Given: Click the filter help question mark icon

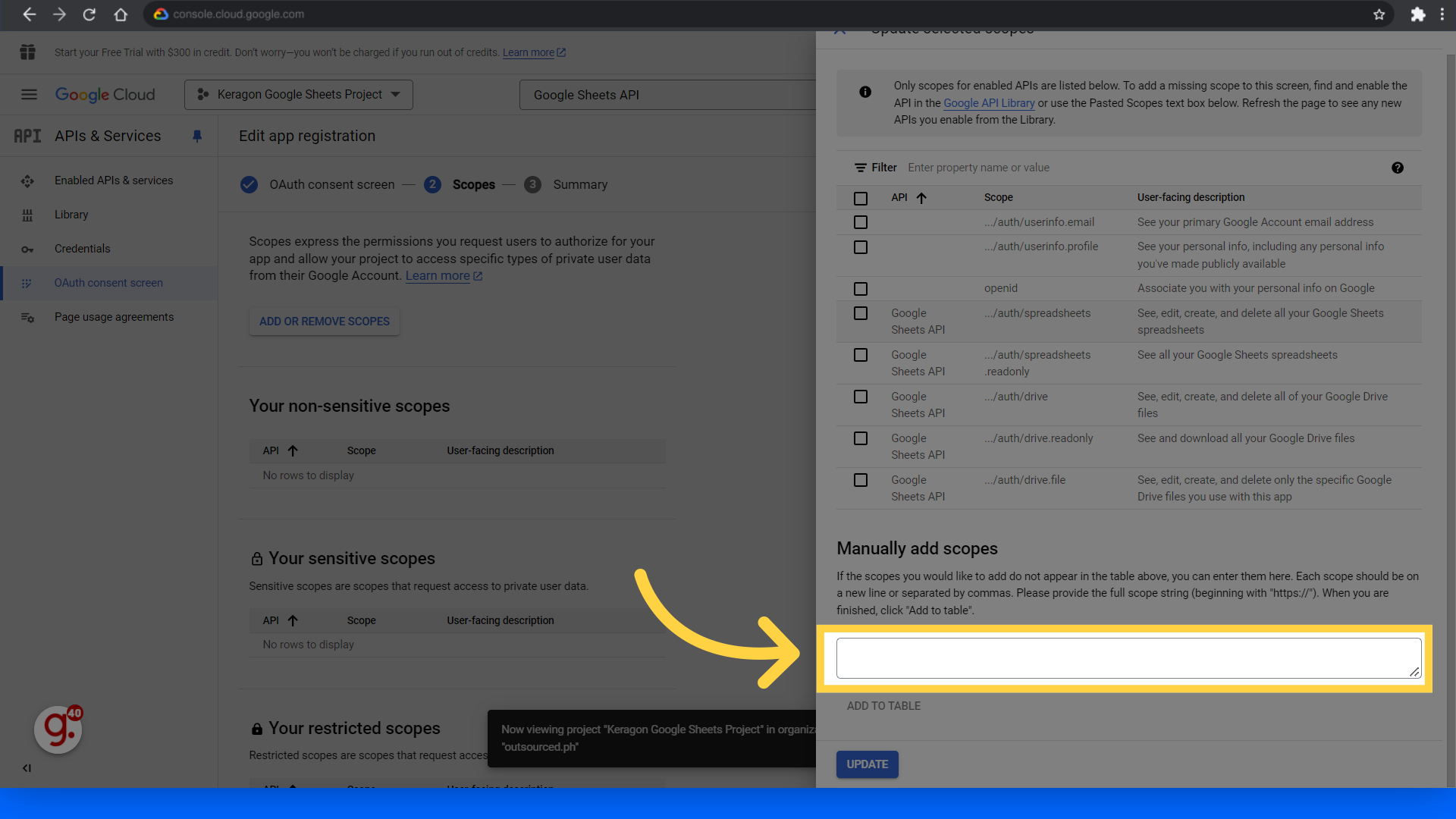Looking at the screenshot, I should 1398,168.
